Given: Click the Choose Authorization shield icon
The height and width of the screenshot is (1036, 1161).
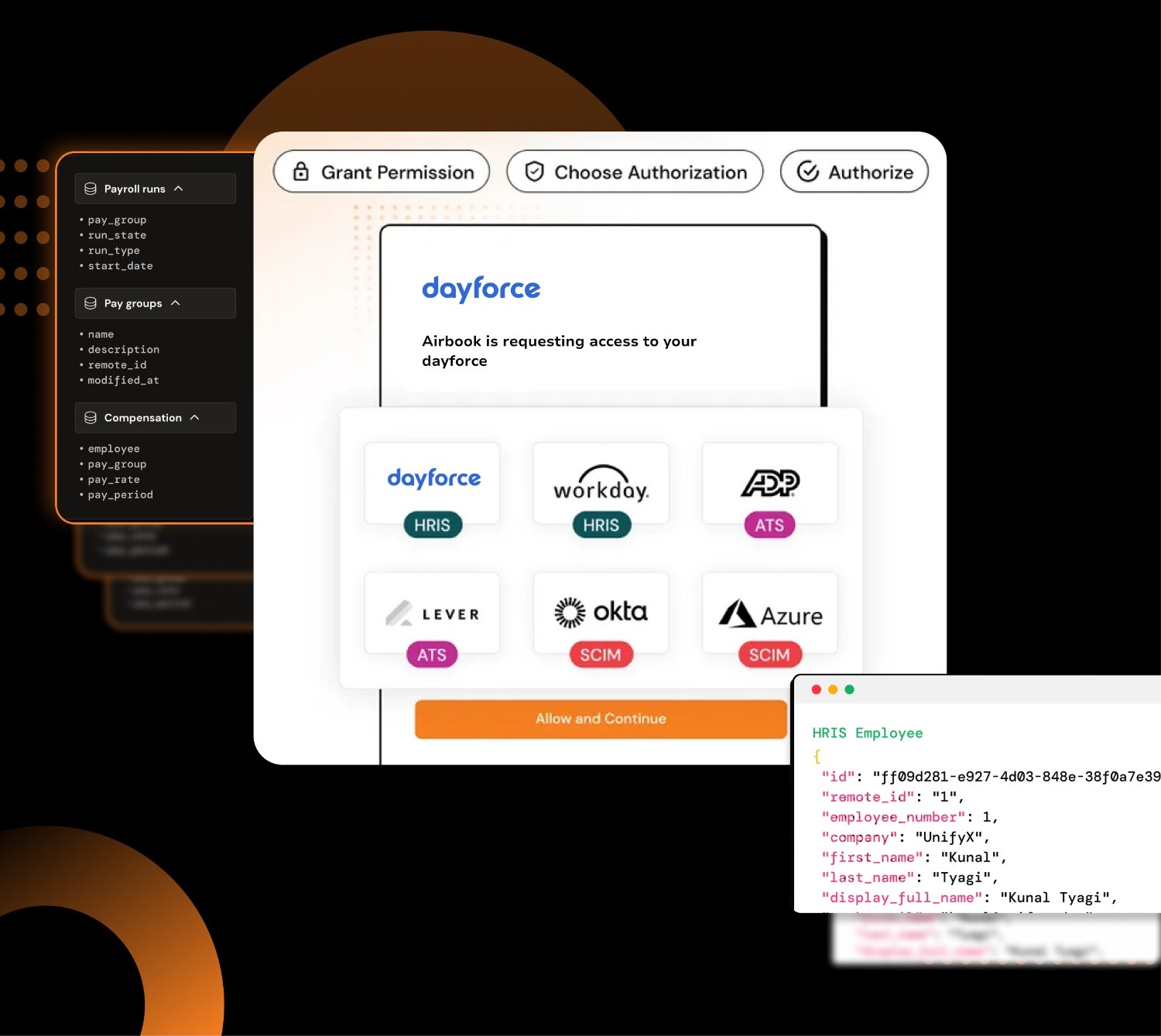Looking at the screenshot, I should coord(534,172).
